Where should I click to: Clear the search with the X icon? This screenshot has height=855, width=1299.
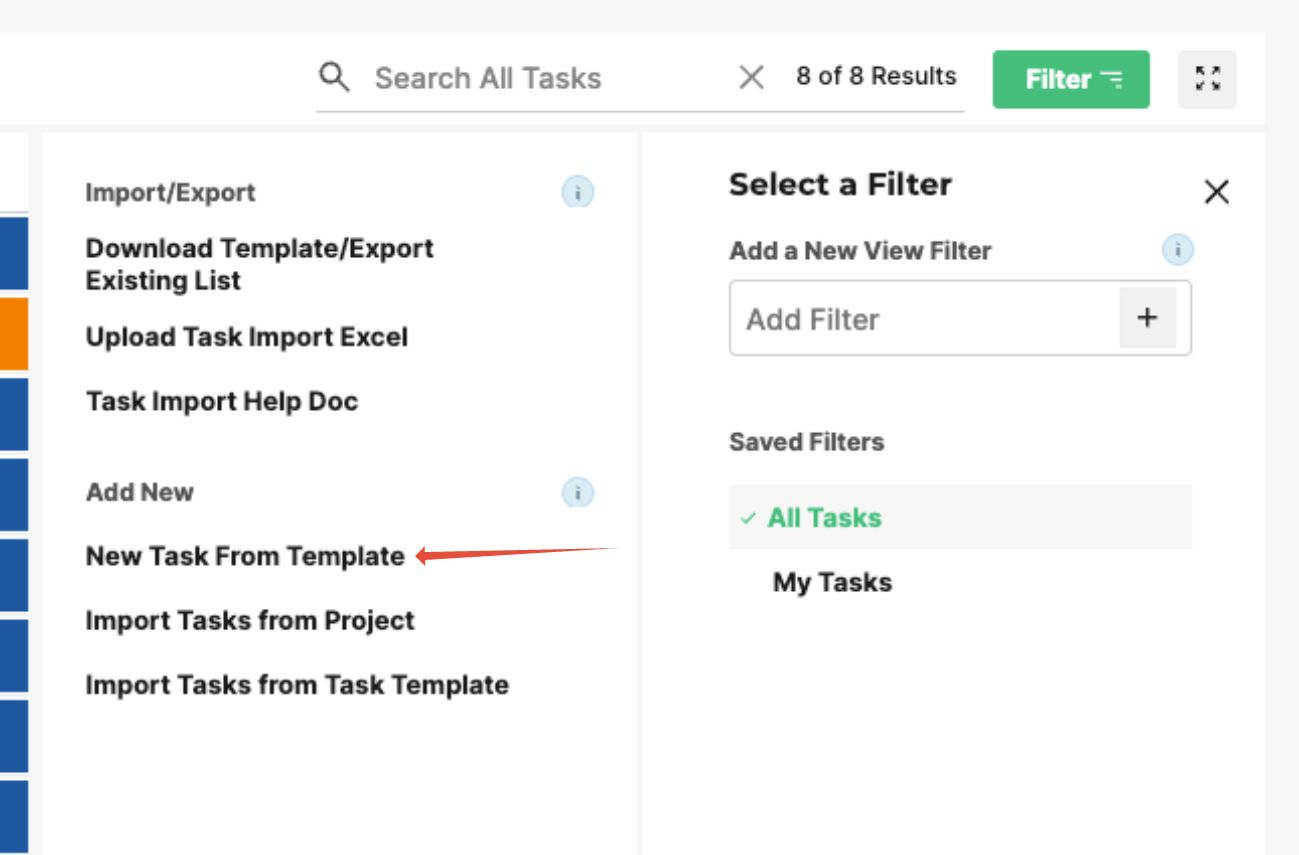point(751,77)
